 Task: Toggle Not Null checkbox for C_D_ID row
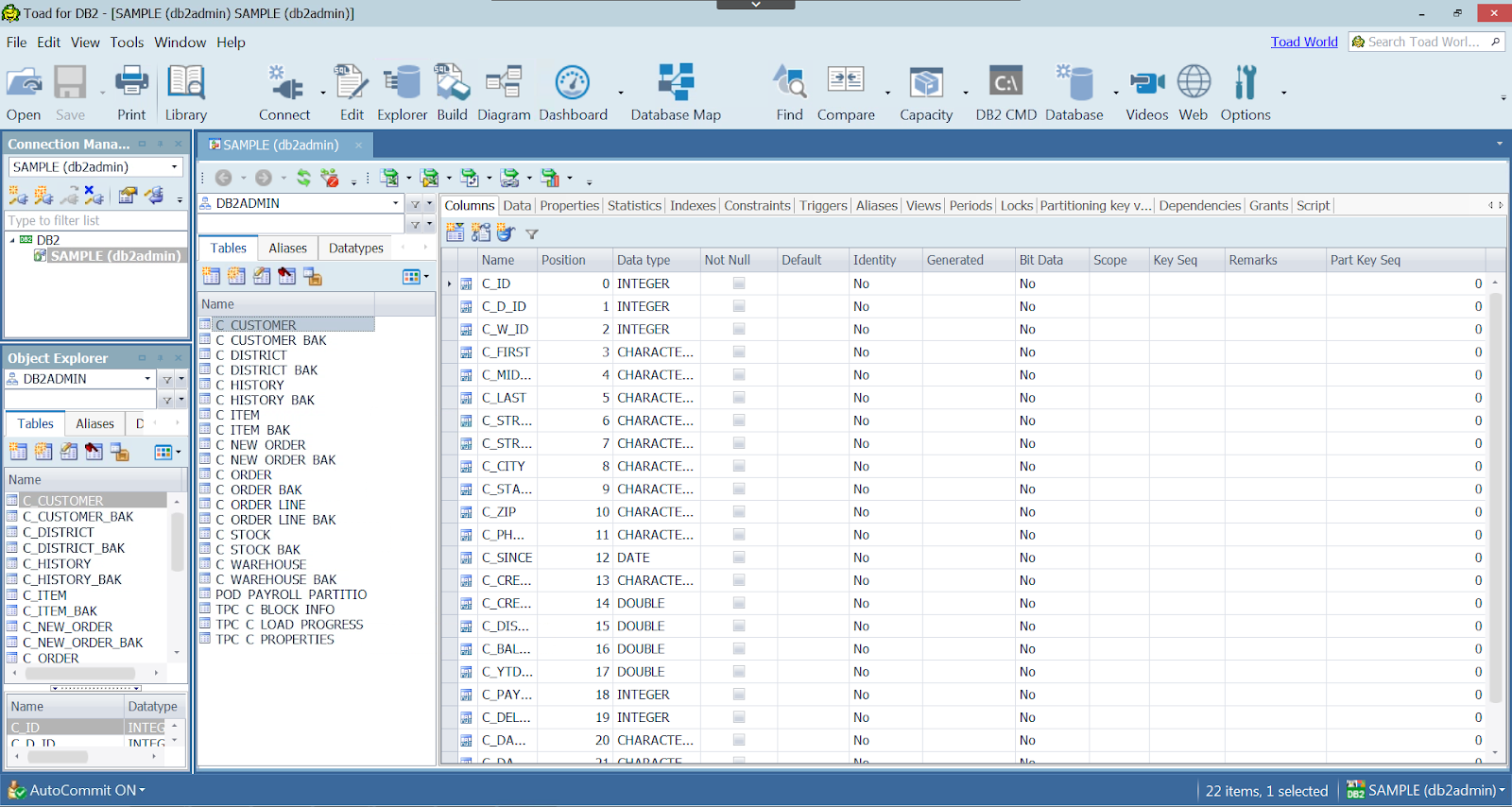pyautogui.click(x=739, y=306)
